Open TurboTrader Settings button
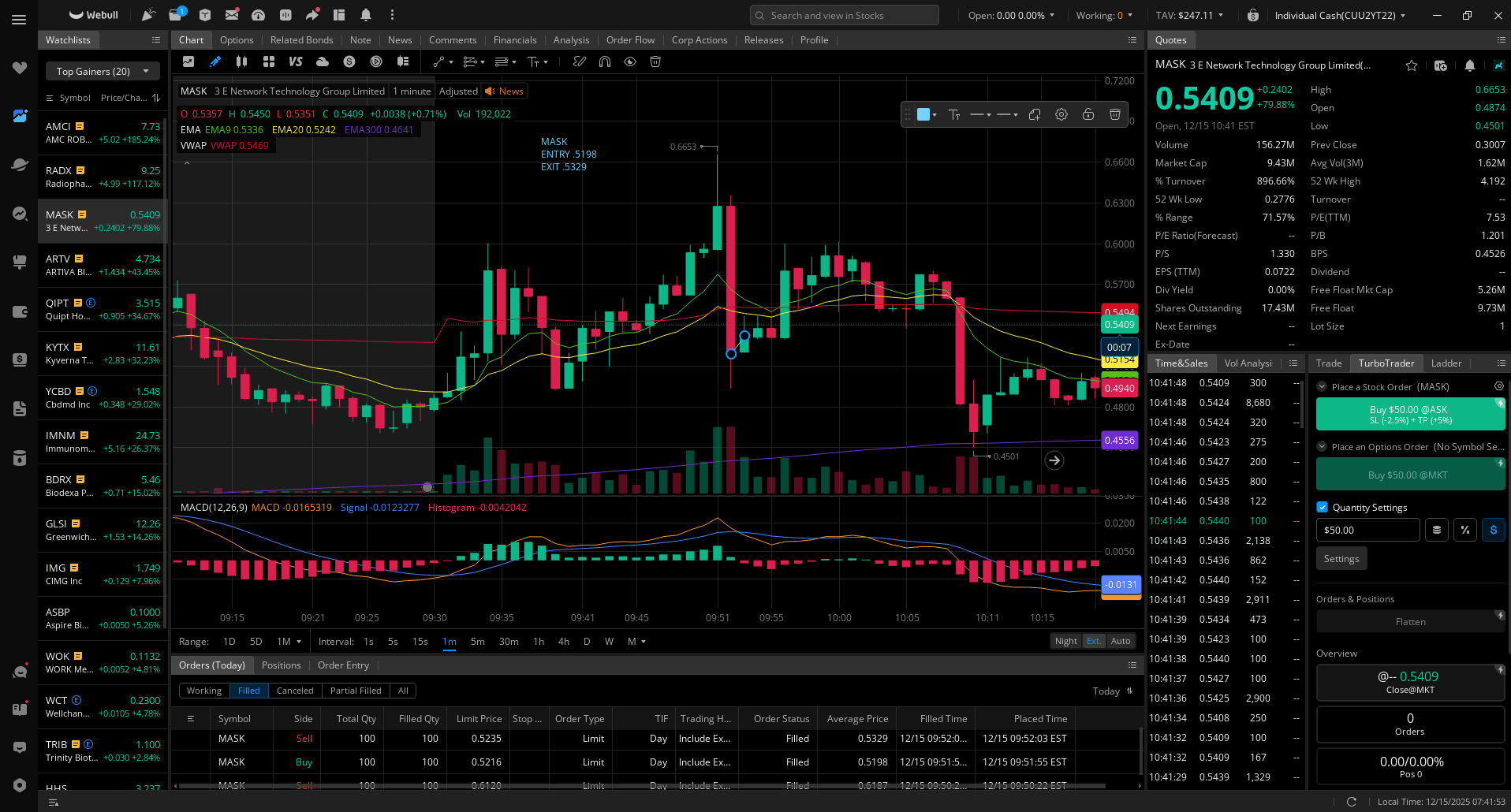This screenshot has height=812, width=1511. coord(1341,558)
